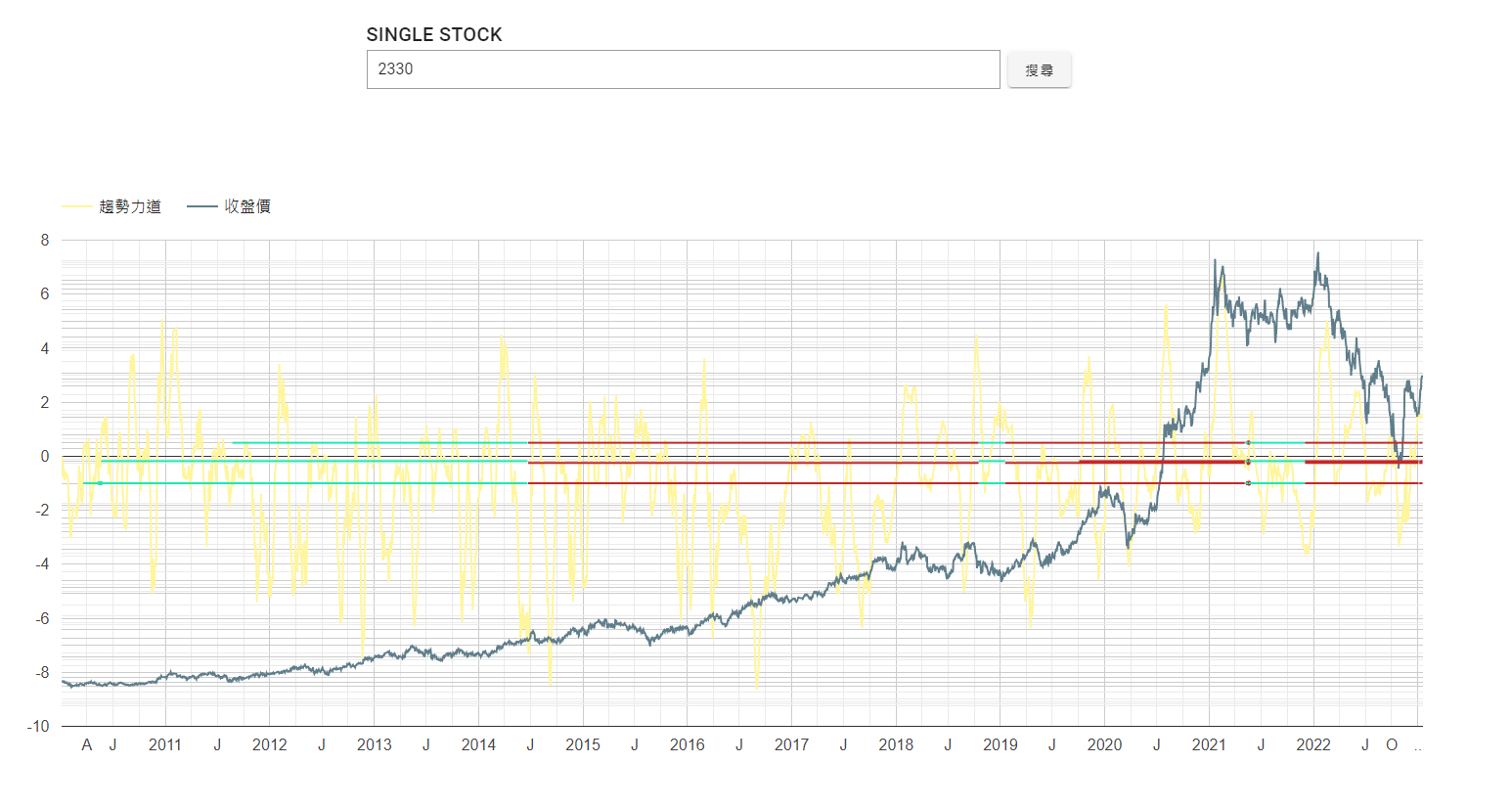
Task: Select the 2019 label on the x-axis
Action: [1000, 745]
